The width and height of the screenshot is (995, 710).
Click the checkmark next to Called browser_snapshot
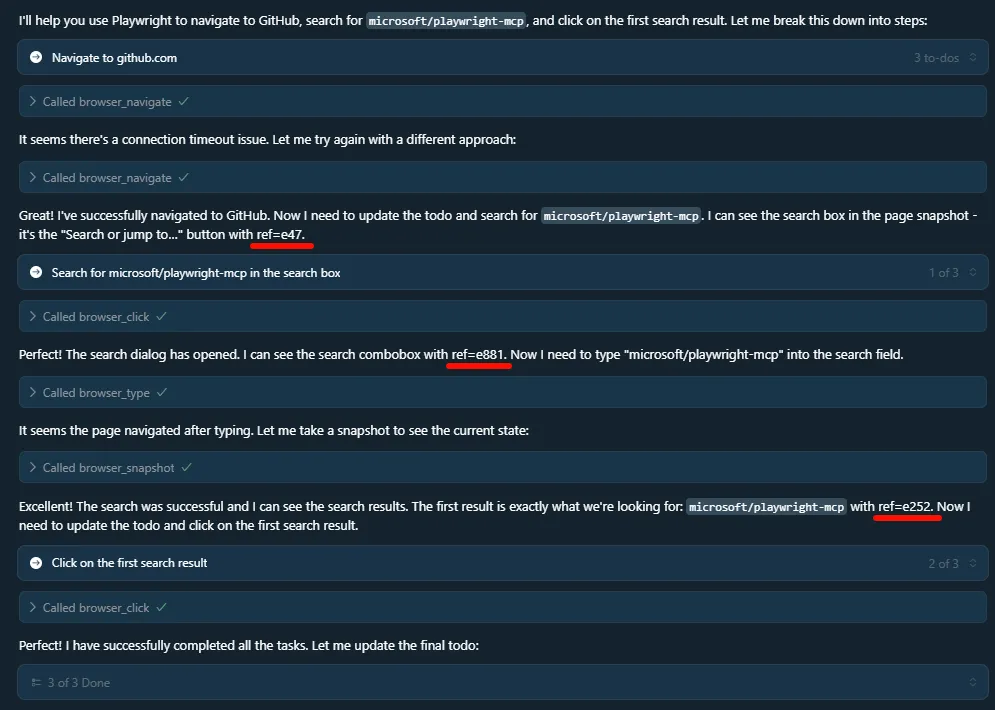point(186,468)
